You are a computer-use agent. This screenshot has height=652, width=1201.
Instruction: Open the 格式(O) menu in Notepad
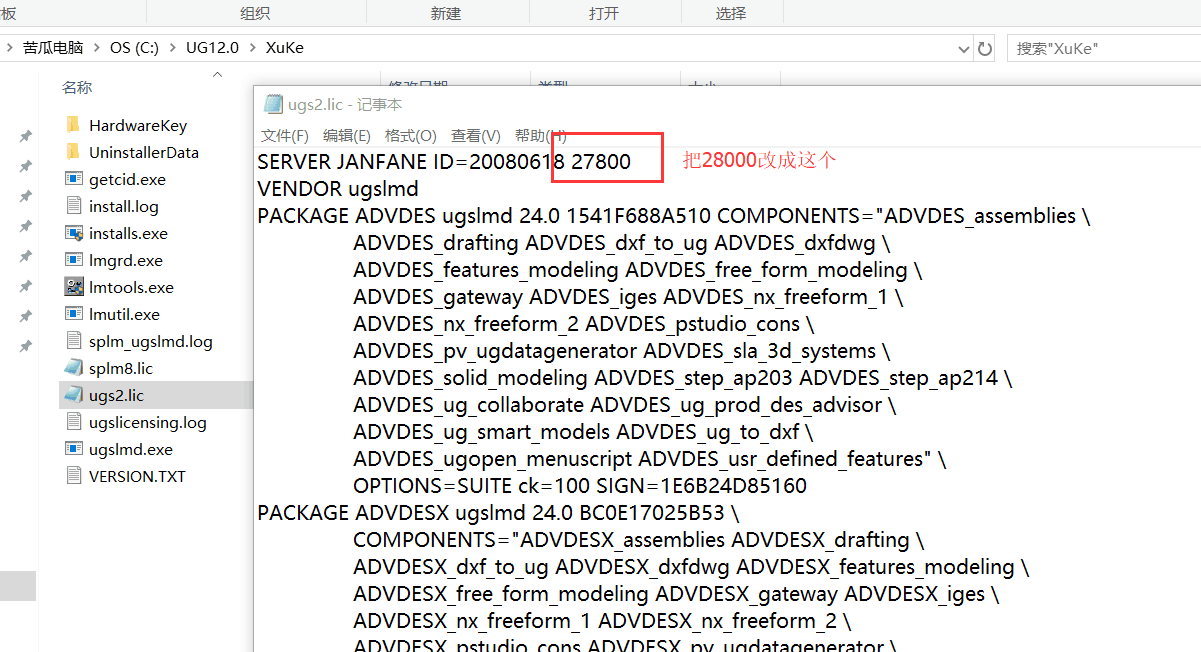[x=410, y=135]
